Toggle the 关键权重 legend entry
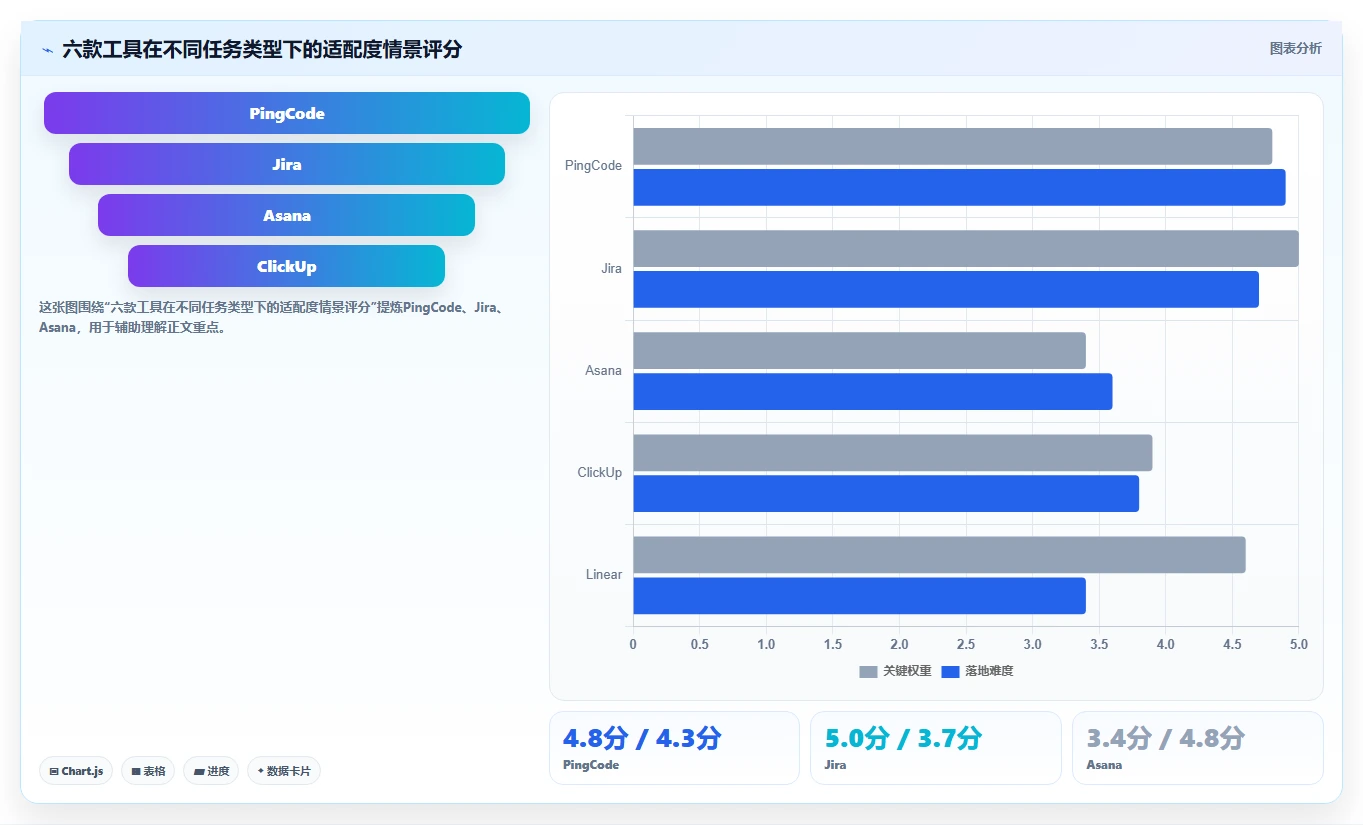Viewport: 1363px width, 825px height. click(895, 671)
